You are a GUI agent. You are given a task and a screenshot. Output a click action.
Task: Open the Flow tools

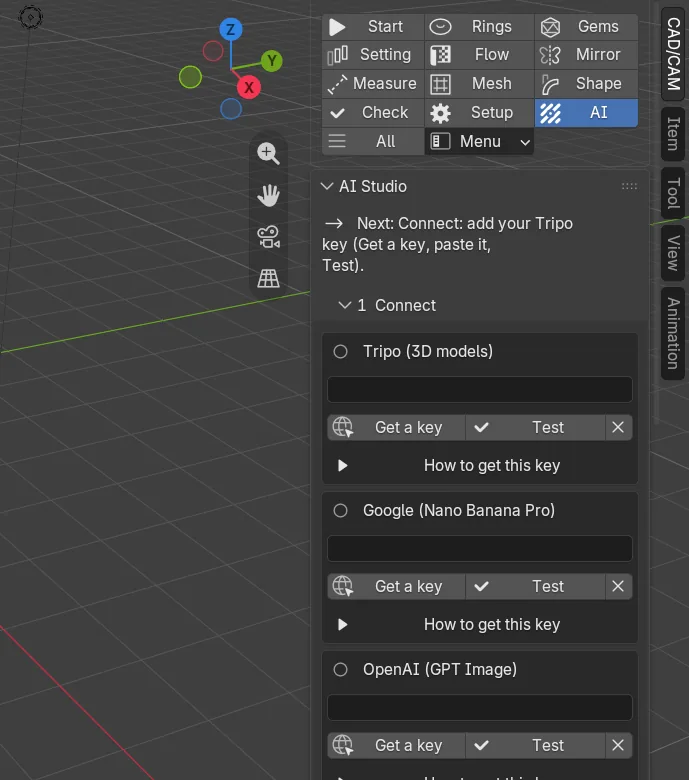[x=480, y=55]
